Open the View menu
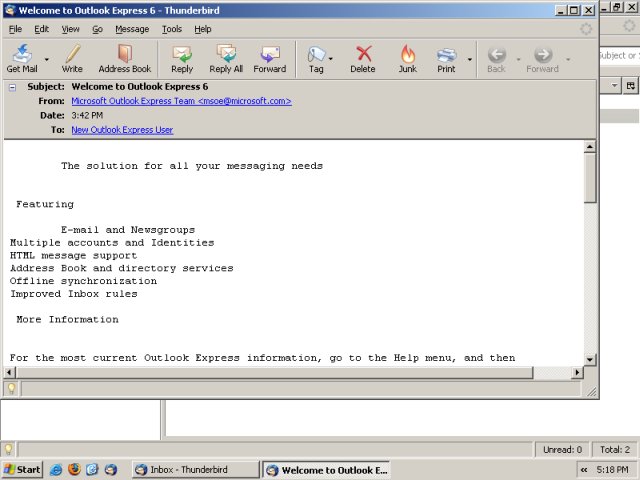640x480 pixels. pyautogui.click(x=70, y=29)
